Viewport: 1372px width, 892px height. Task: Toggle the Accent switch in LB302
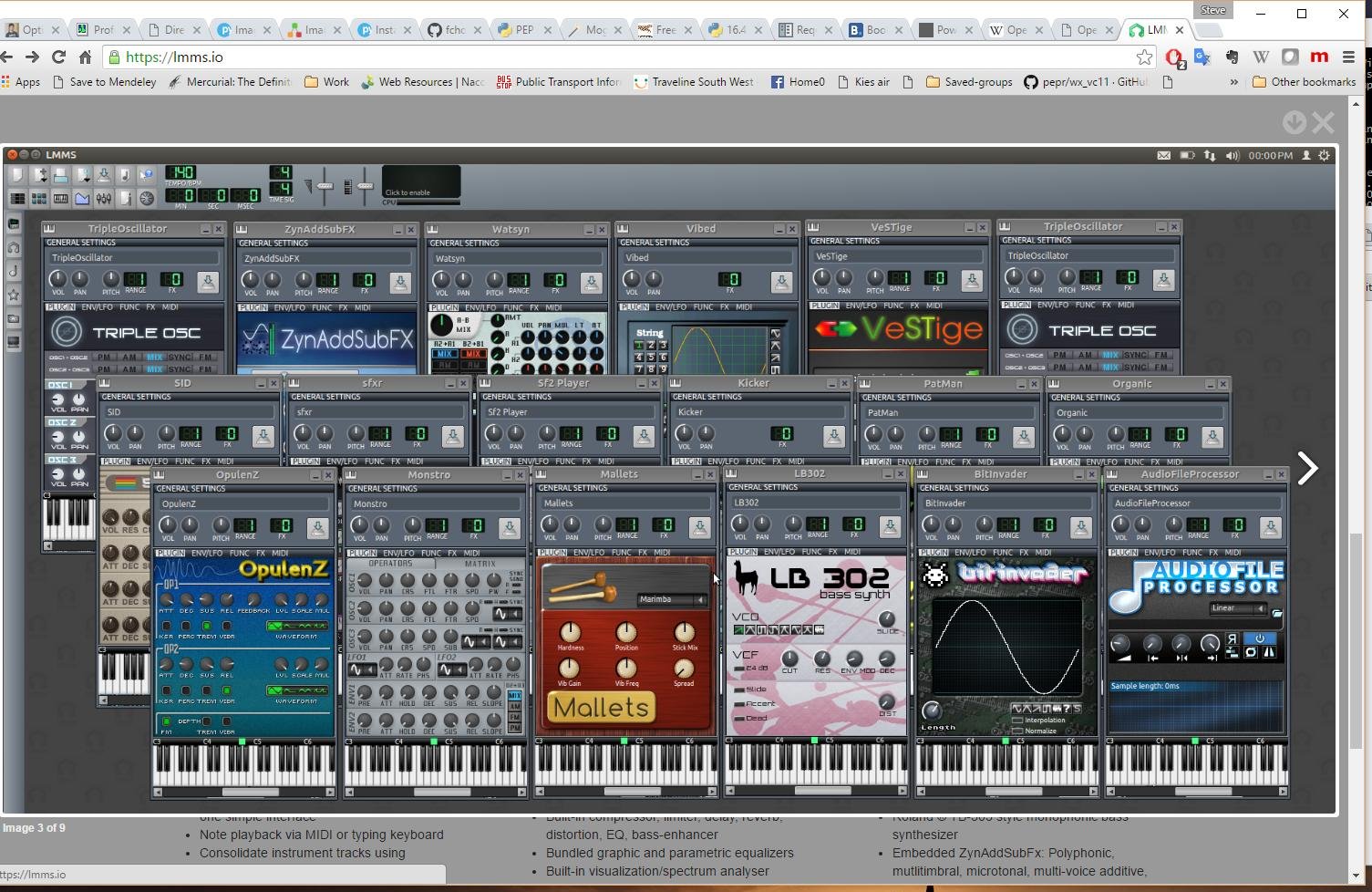(x=740, y=704)
